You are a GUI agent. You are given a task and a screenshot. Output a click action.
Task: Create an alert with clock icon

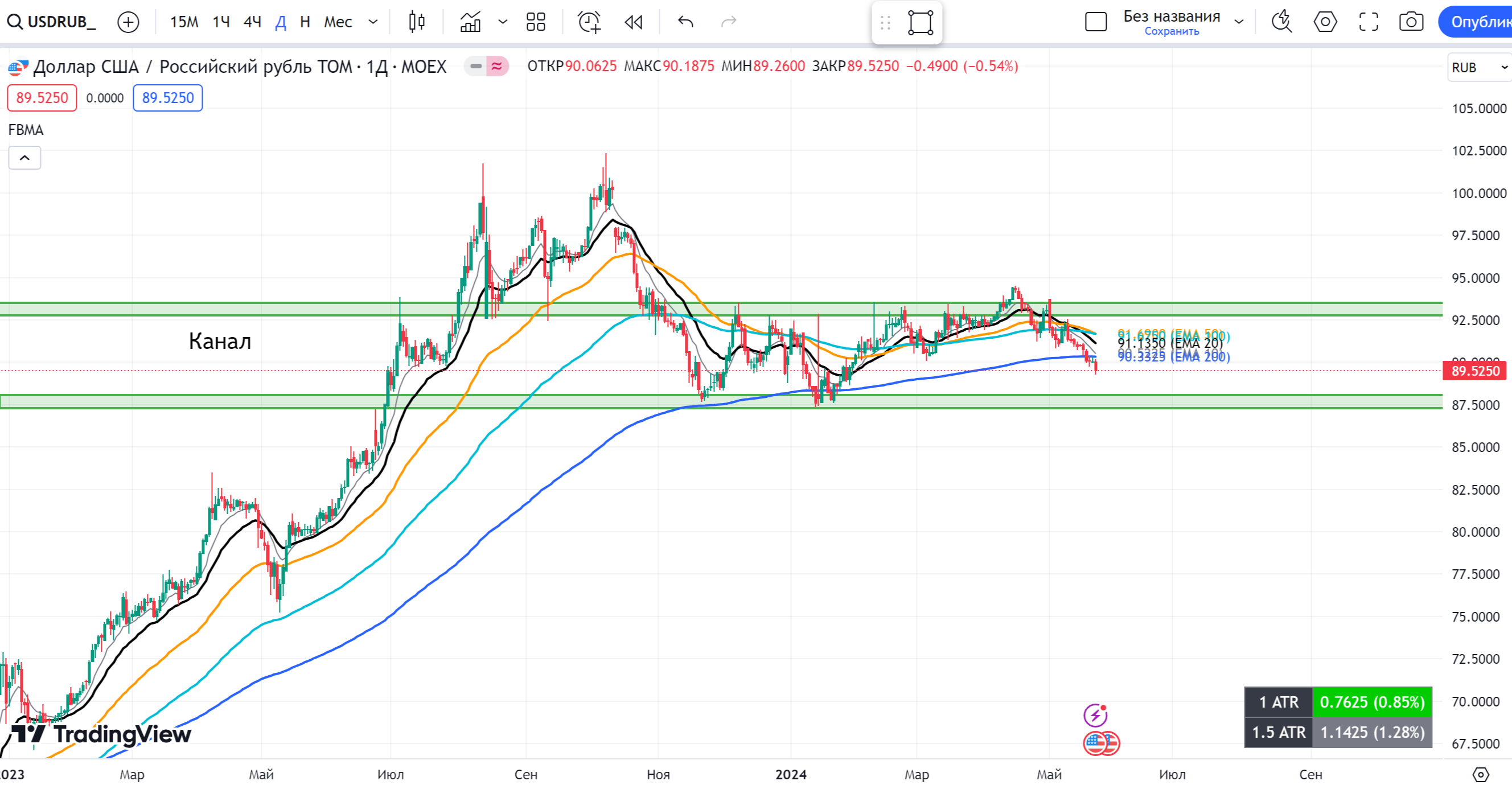(x=589, y=22)
